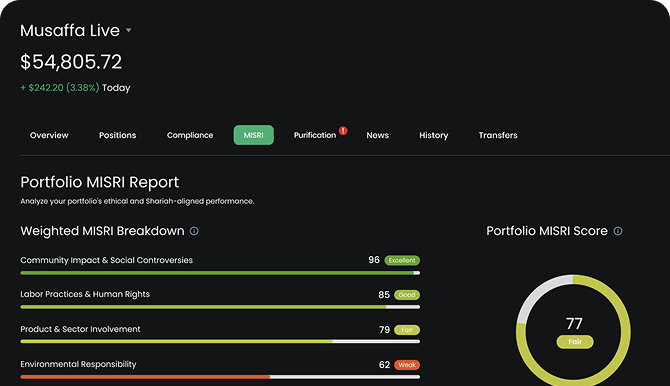Click the Good rating badge
The height and width of the screenshot is (386, 670).
407,295
